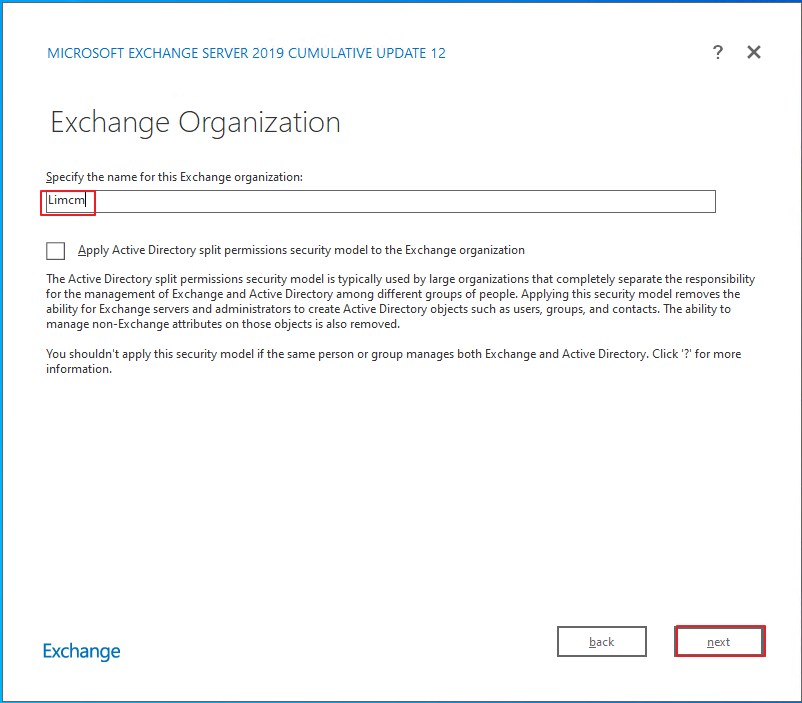Close the Exchange setup wizard
Screen dimensions: 802x703
[754, 52]
